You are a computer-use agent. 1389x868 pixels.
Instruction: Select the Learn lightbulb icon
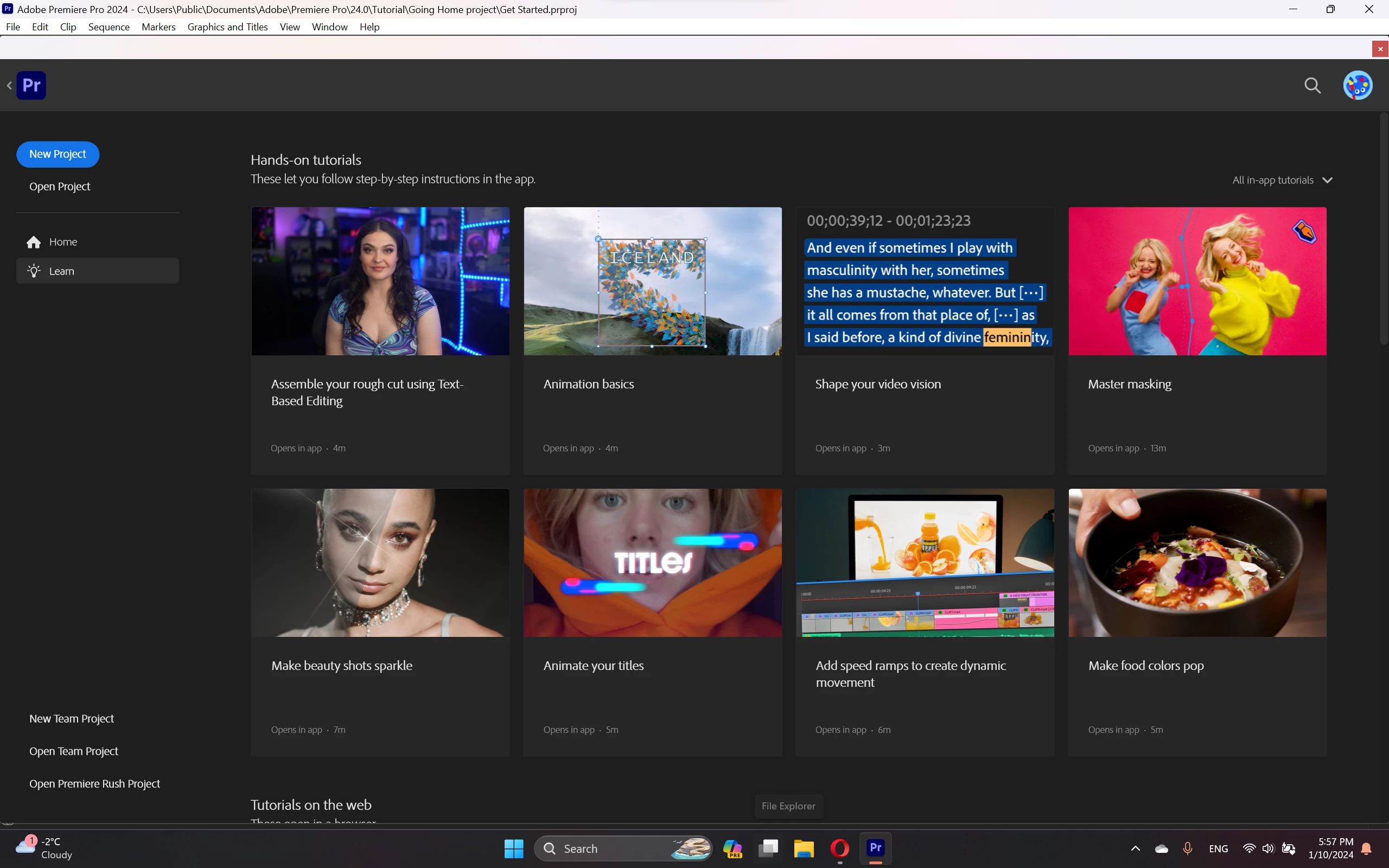(x=34, y=271)
